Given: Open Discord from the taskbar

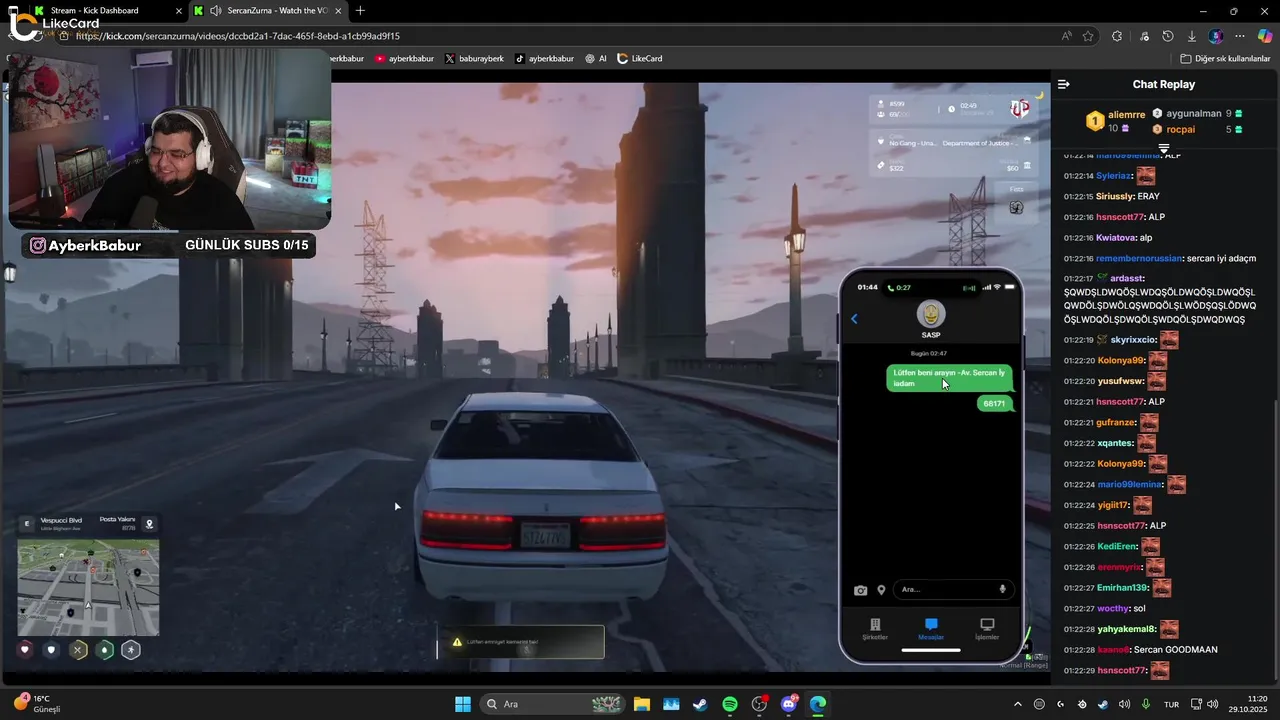Looking at the screenshot, I should [789, 704].
